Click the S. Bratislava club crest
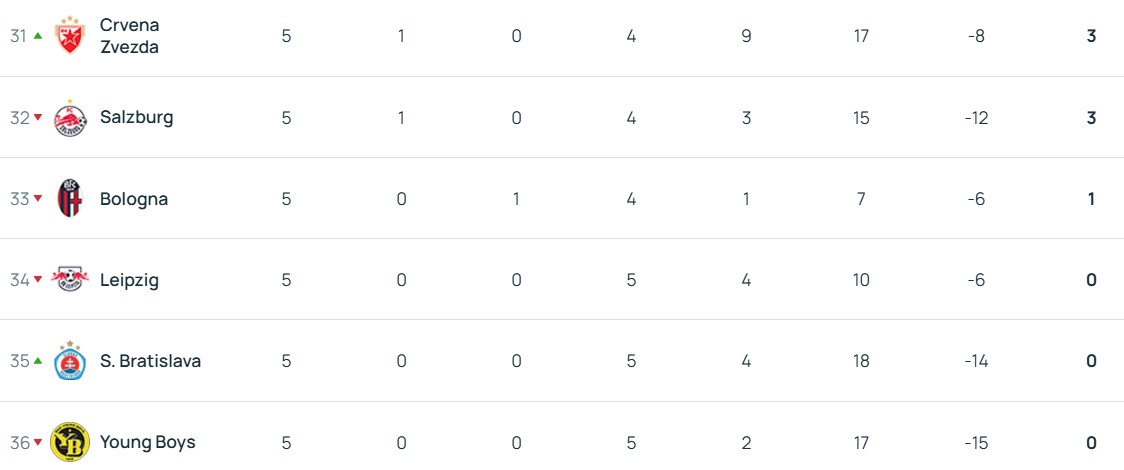This screenshot has height=470, width=1124. (x=70, y=361)
